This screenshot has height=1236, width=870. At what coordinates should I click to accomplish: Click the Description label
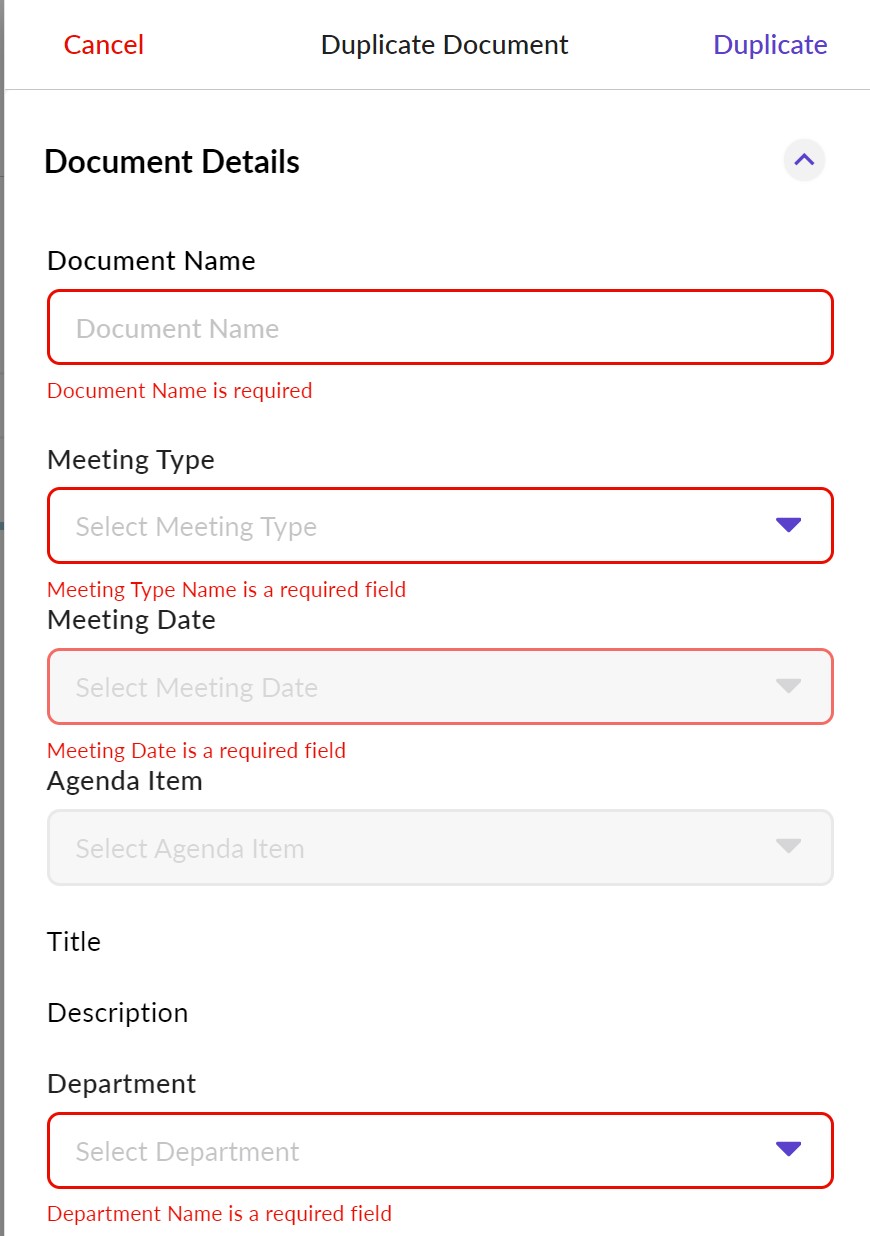coord(117,1013)
